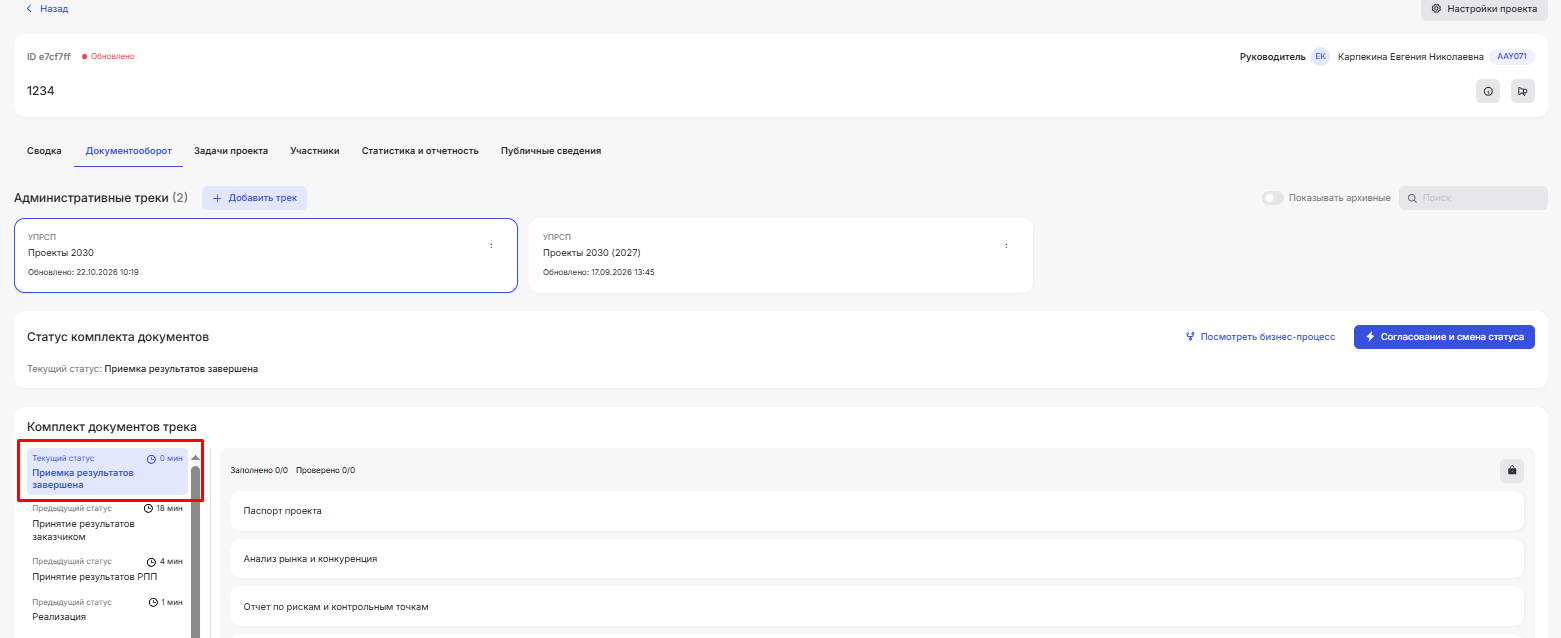
Task: Expand Анализ рынка и конкуренция document
Action: click(x=877, y=559)
